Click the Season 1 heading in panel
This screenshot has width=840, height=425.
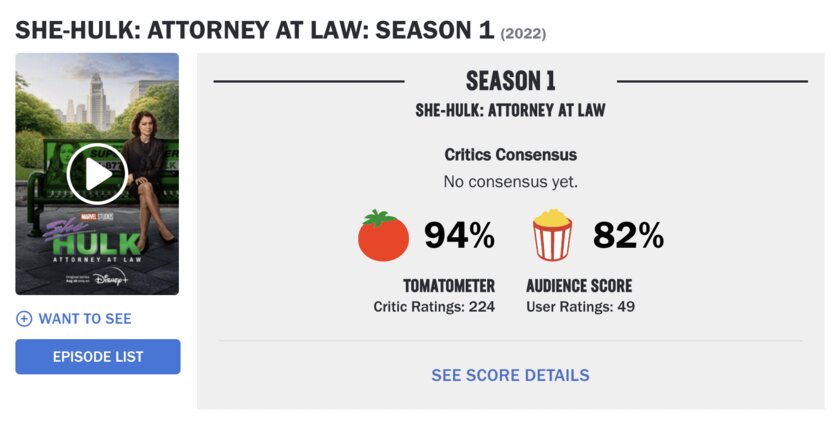point(511,81)
